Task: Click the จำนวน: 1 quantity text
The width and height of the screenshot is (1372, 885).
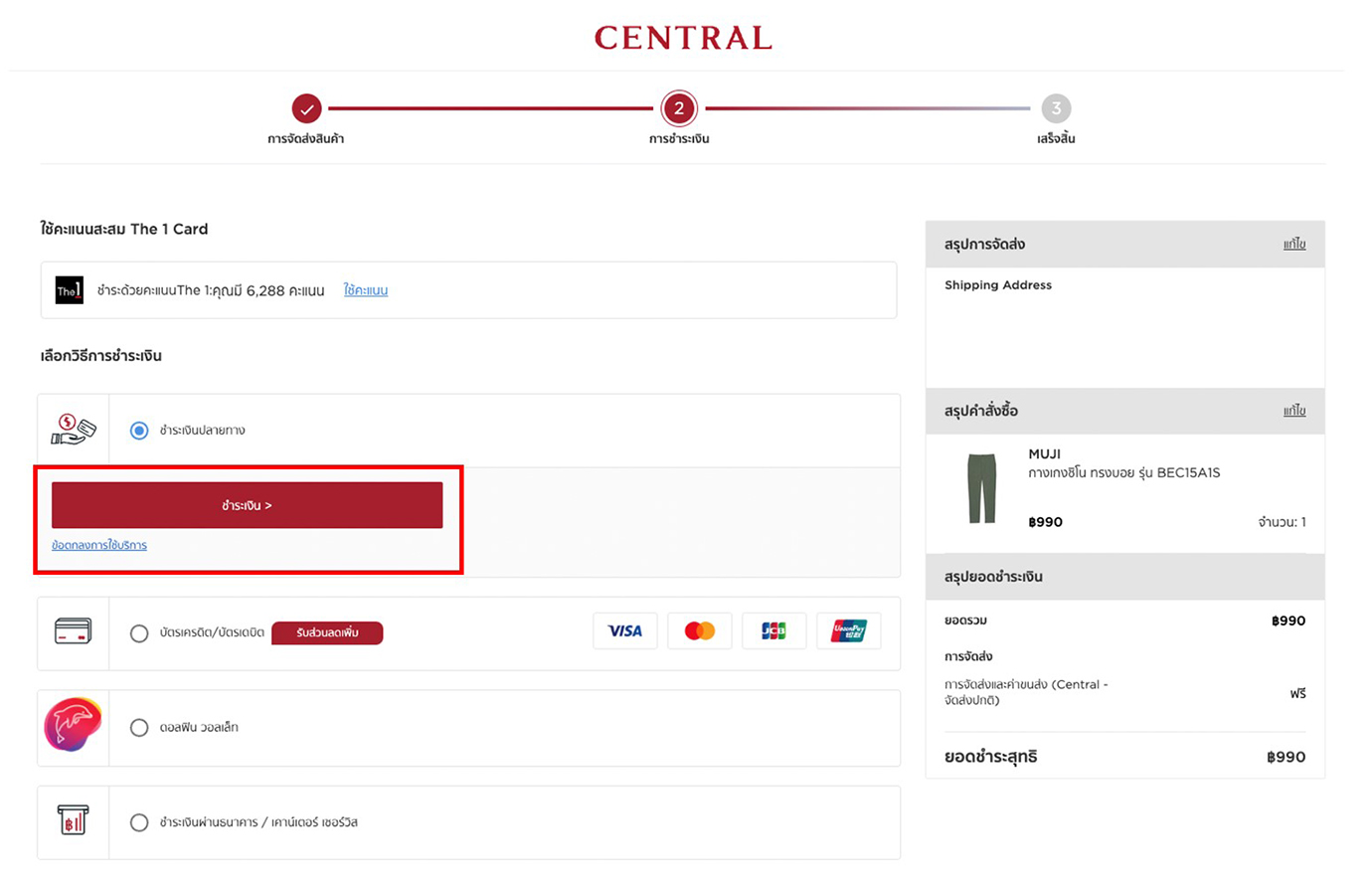Action: (1283, 522)
